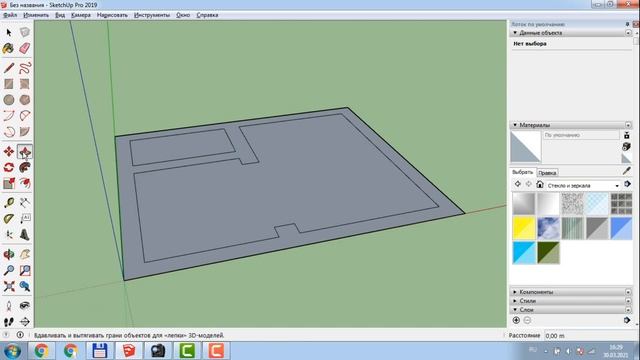Activate the Position Camera tool

point(9,306)
